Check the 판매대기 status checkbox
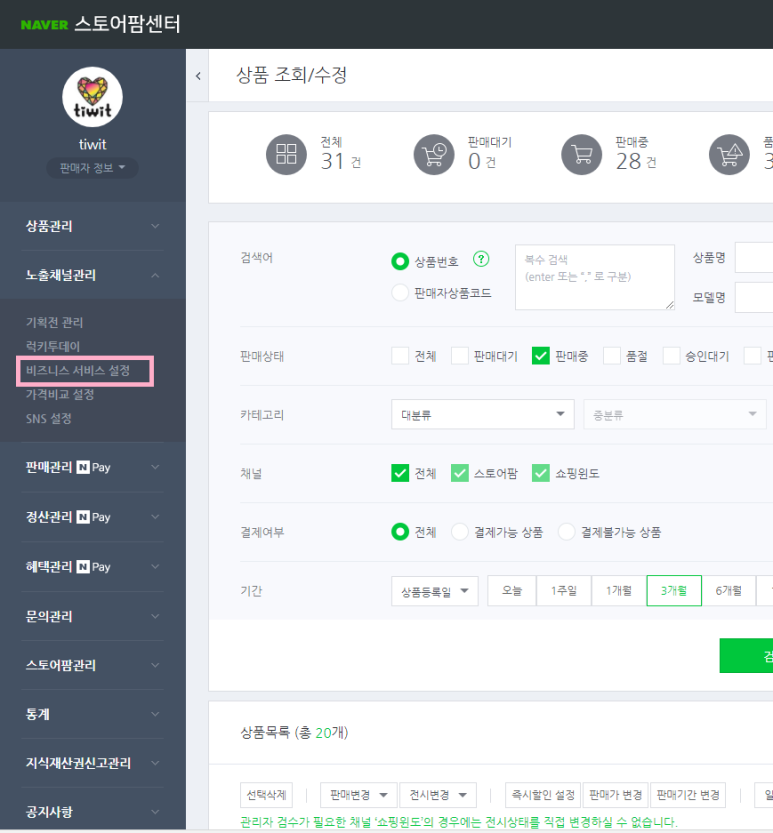The width and height of the screenshot is (773, 833). pyautogui.click(x=460, y=356)
